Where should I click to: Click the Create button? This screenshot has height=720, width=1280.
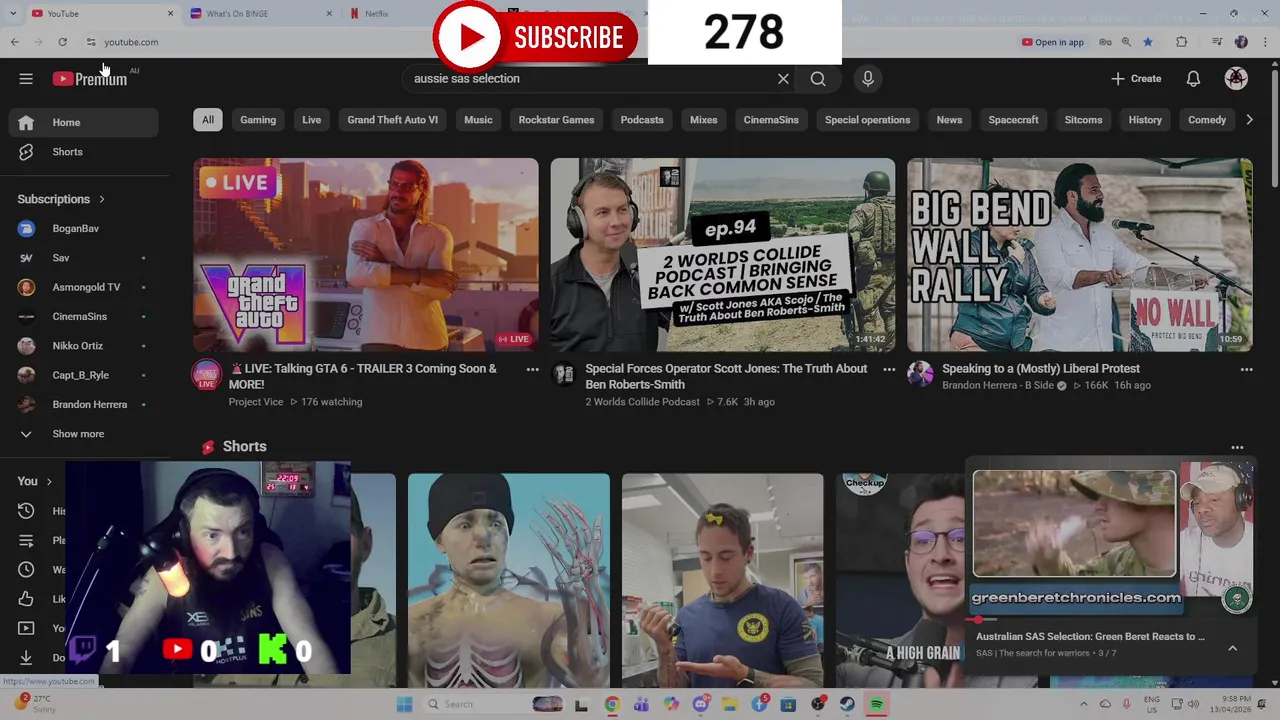tap(1136, 79)
